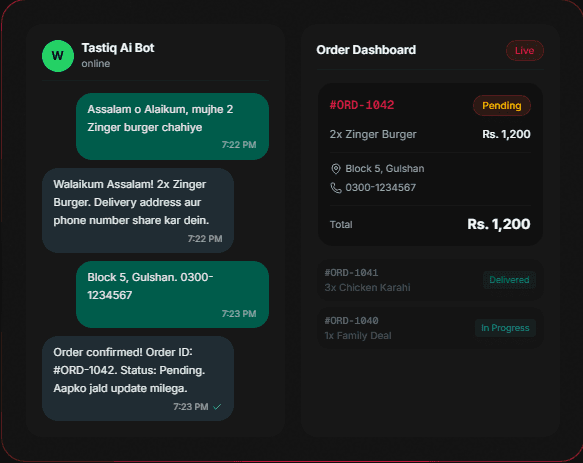Click the 3x Chicken Karahi item text
The height and width of the screenshot is (463, 583).
click(x=367, y=287)
